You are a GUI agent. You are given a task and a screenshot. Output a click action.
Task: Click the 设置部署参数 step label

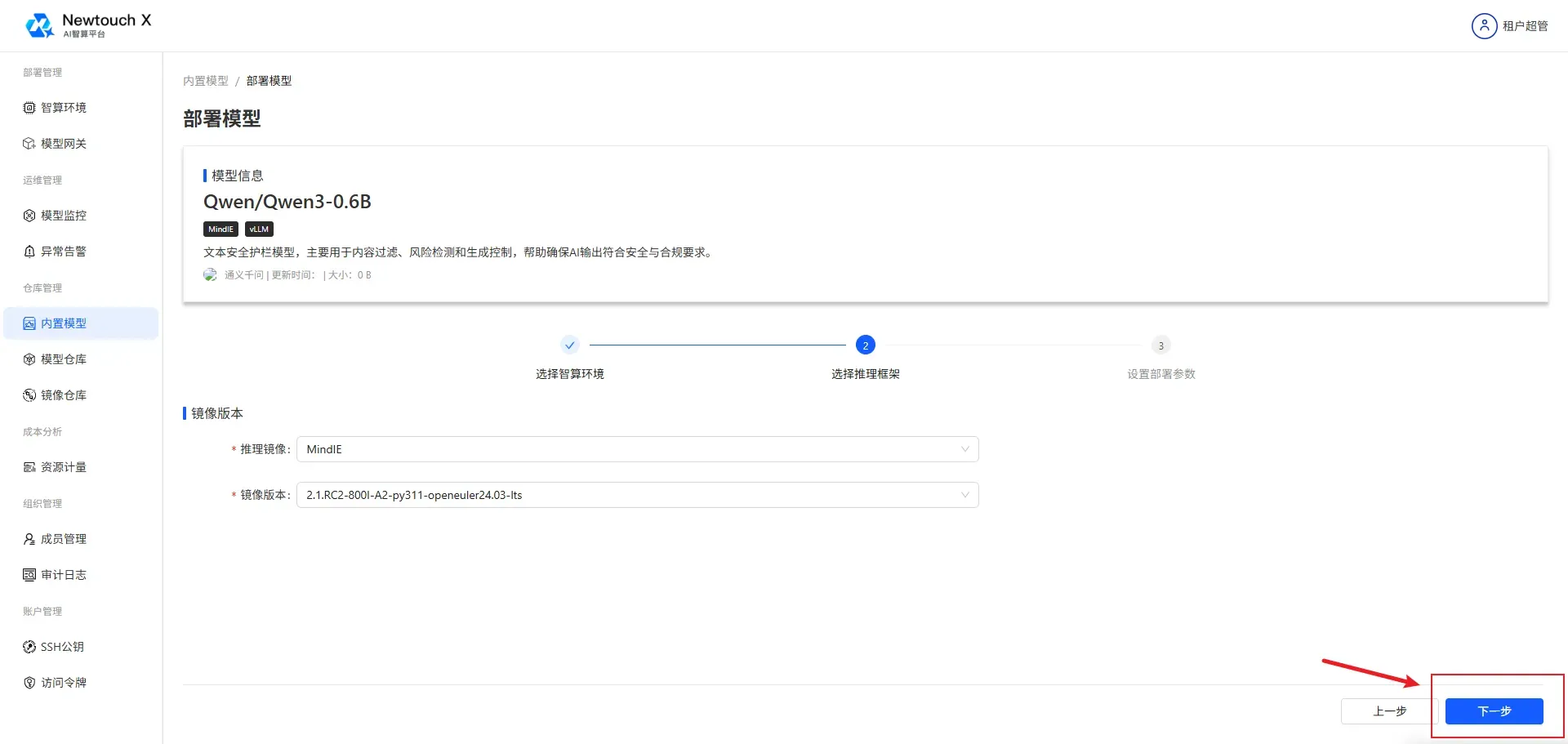(x=1161, y=374)
